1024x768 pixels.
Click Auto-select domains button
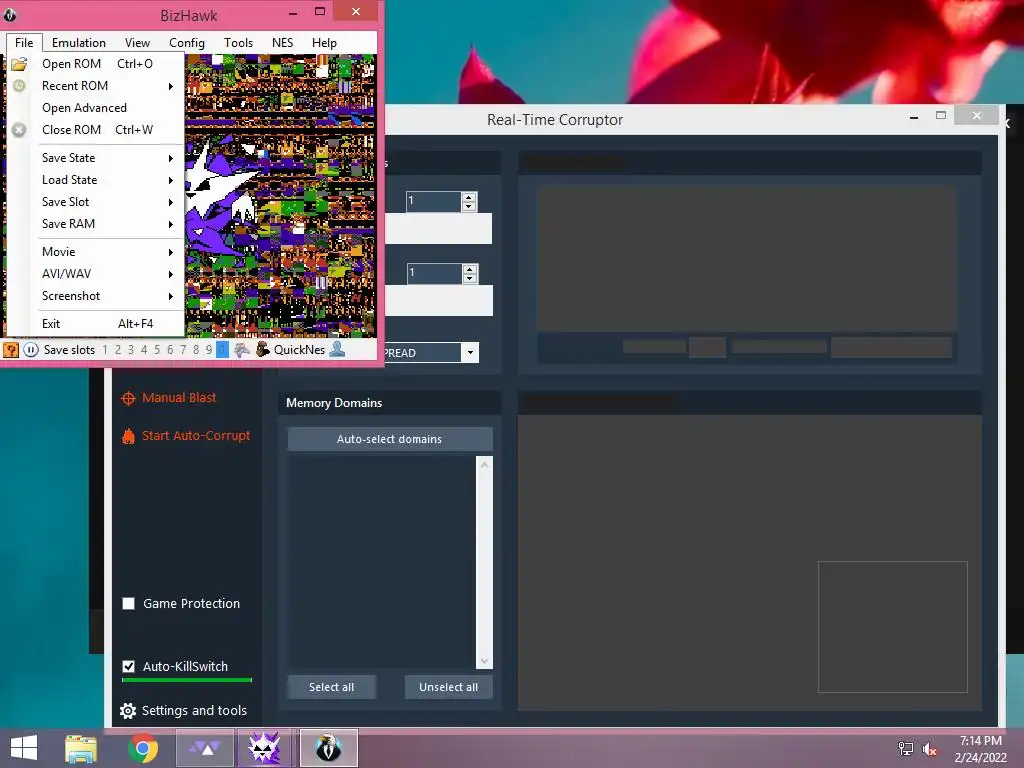point(390,439)
